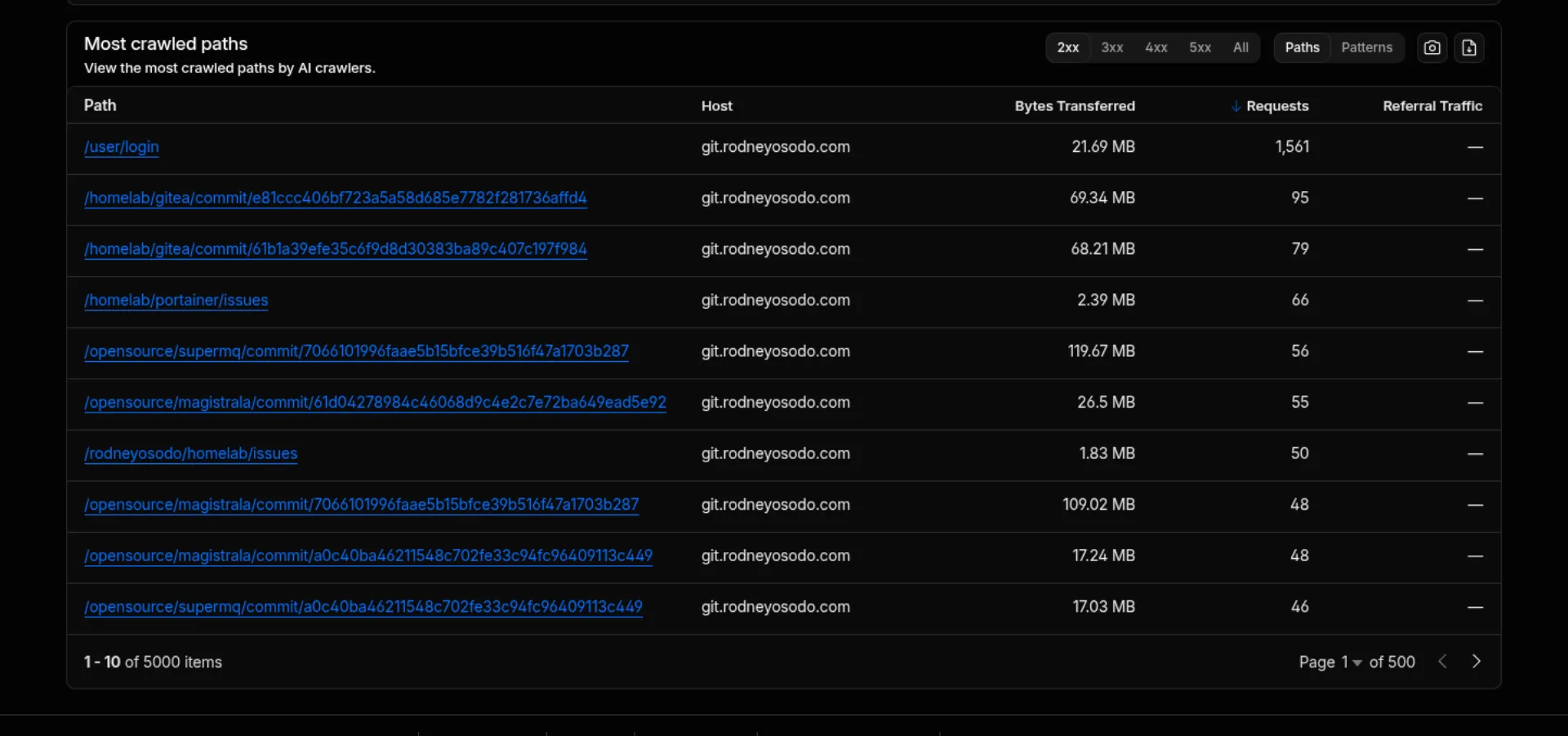Open the magistrala commit 7066101996fa link
Screen dimensions: 1568x736
click(362, 505)
